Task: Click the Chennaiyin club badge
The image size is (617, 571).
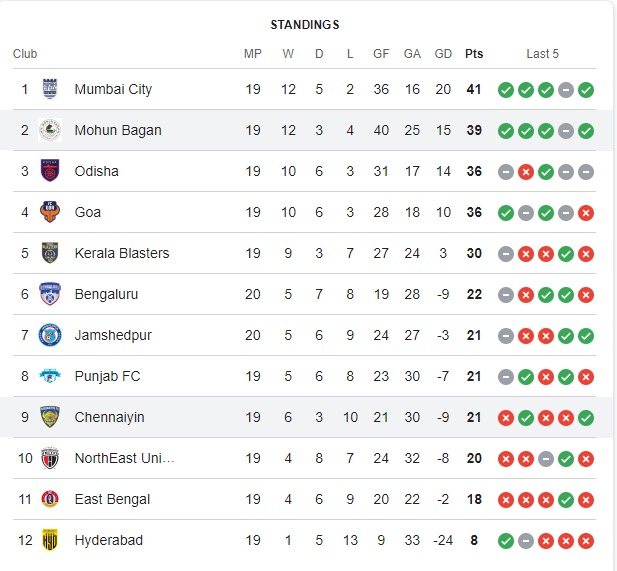Action: coord(49,417)
